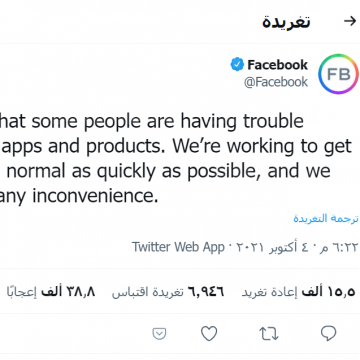Like the tweet with the heart icon

click(x=209, y=333)
